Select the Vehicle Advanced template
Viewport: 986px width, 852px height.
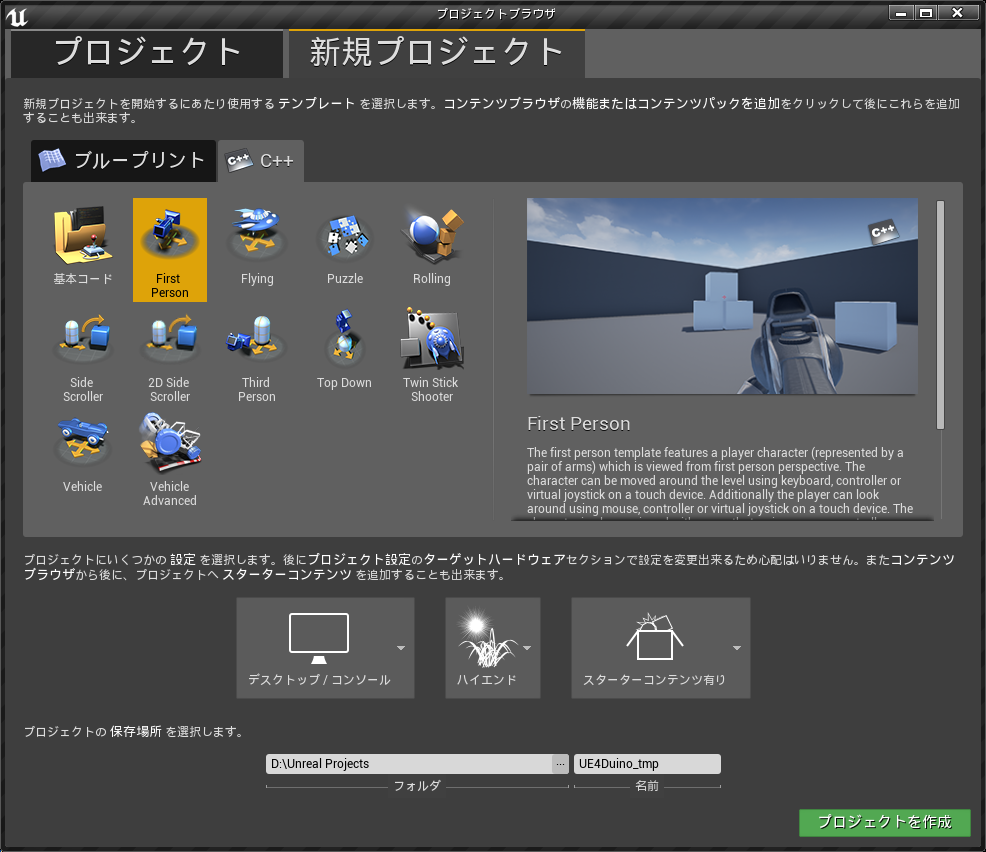pyautogui.click(x=170, y=458)
